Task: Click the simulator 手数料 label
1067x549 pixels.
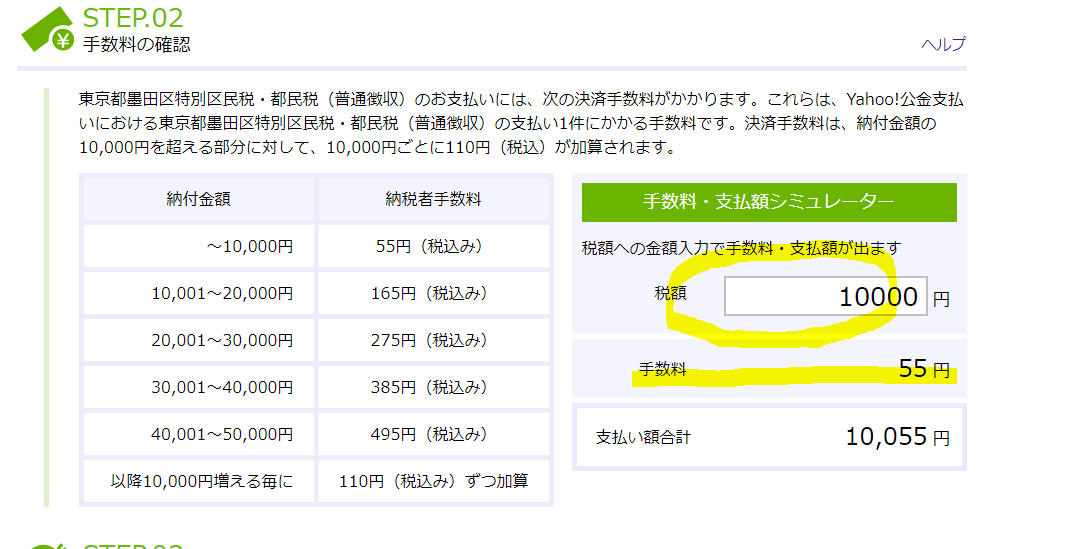Action: 662,369
